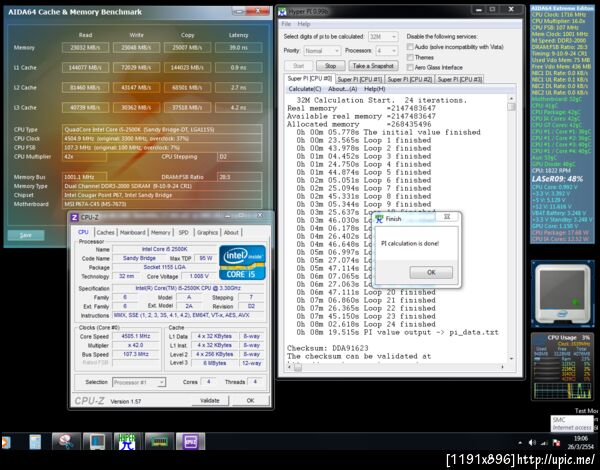The height and width of the screenshot is (470, 600).
Task: Click the Hyper PI horizontal scrollbar thumb
Action: pyautogui.click(x=298, y=367)
